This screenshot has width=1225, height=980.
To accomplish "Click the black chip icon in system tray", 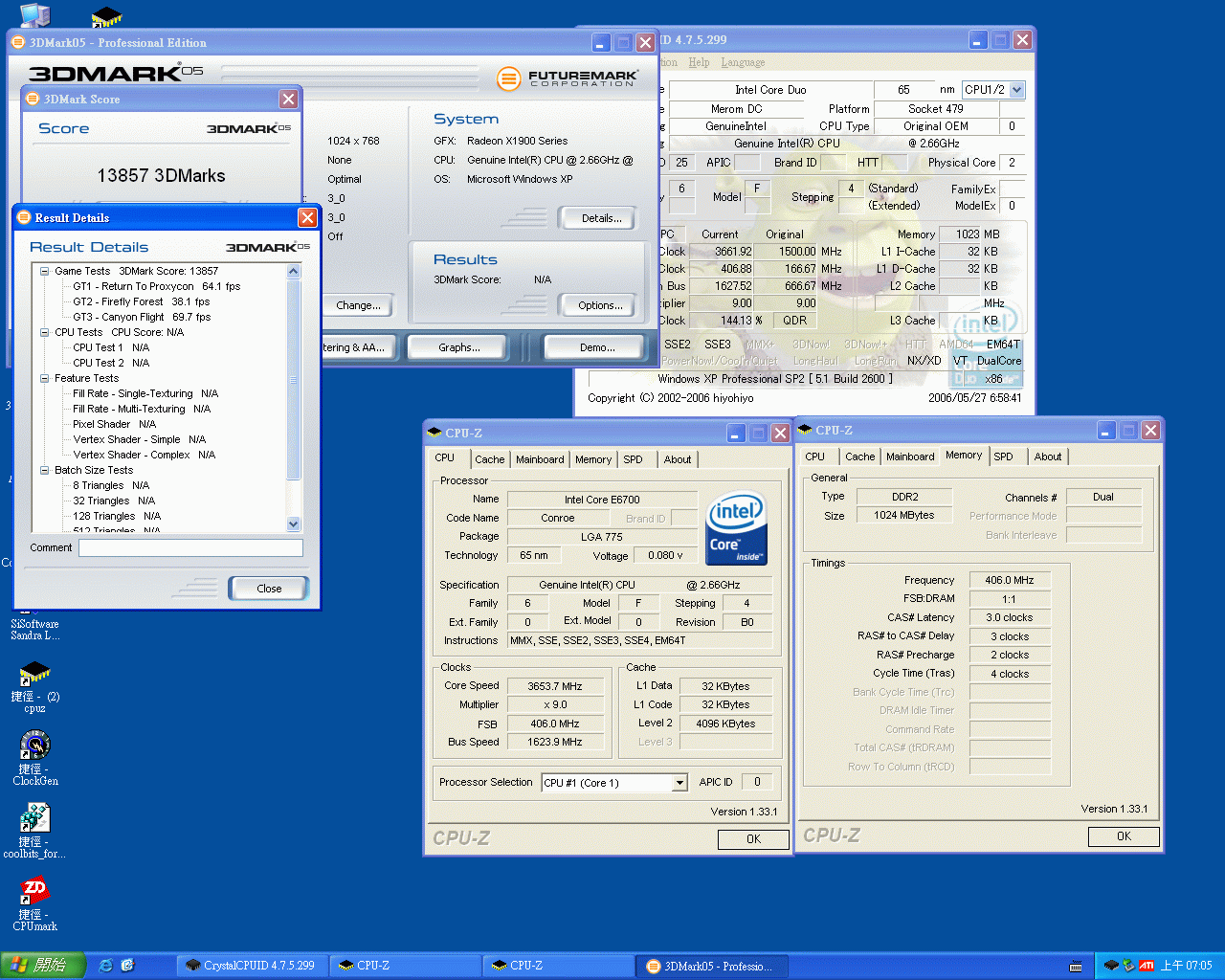I will click(x=1111, y=966).
